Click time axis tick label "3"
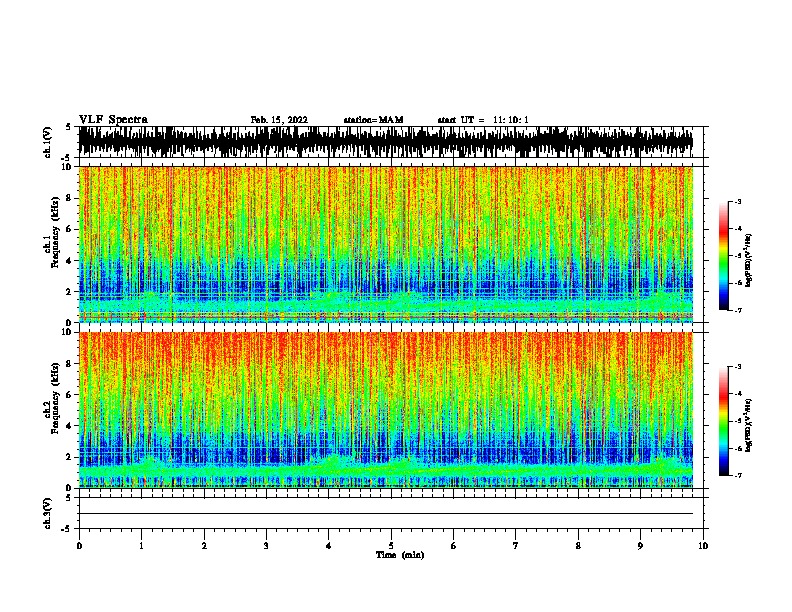 pos(266,545)
